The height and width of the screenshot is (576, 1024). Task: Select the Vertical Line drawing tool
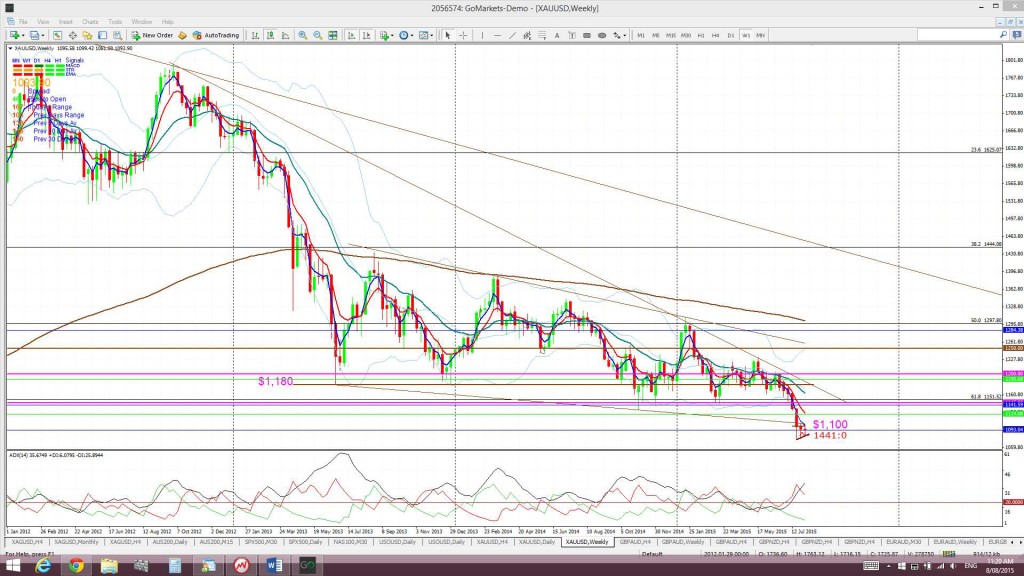(482, 35)
